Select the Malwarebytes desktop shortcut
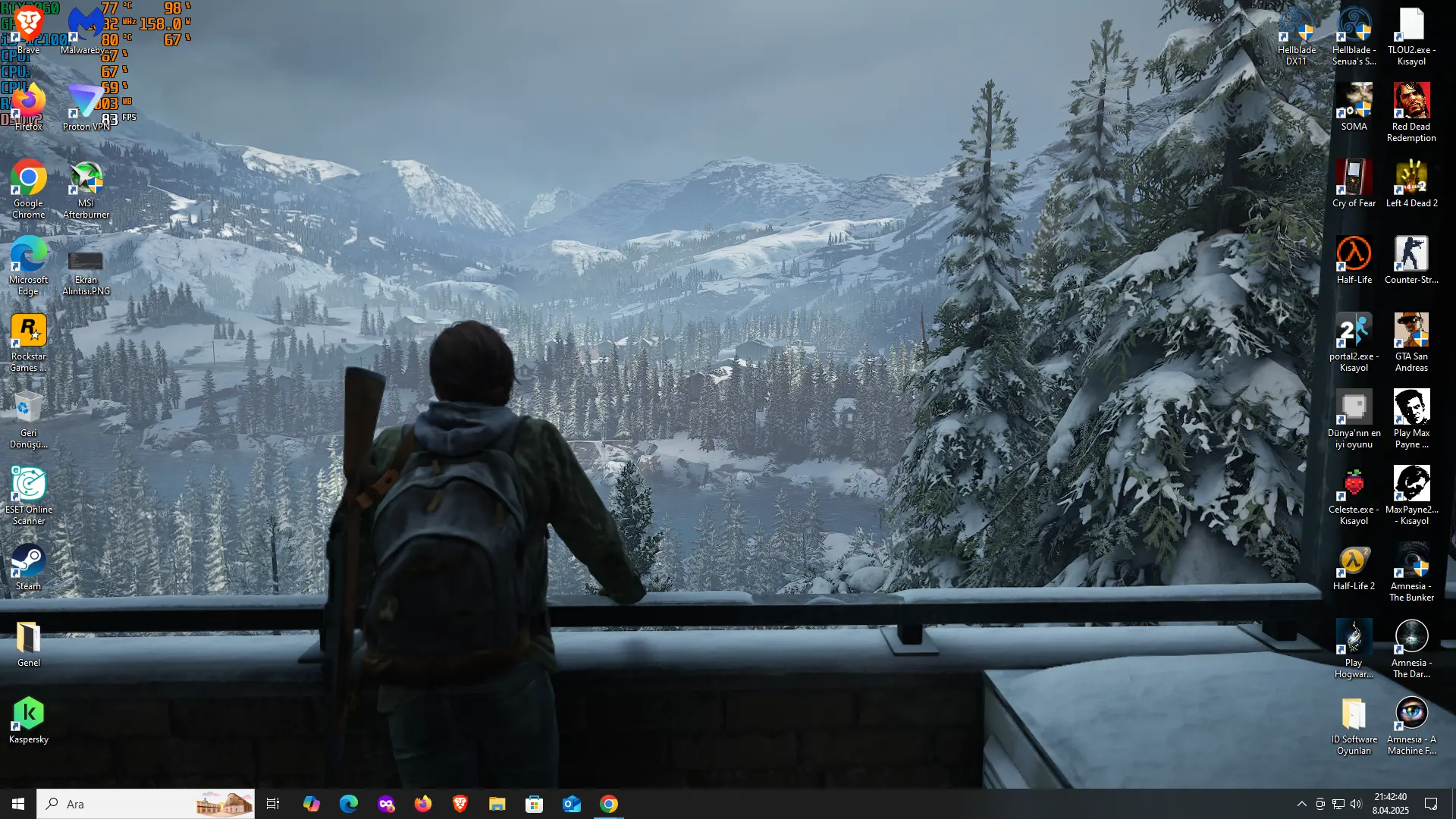 [86, 30]
